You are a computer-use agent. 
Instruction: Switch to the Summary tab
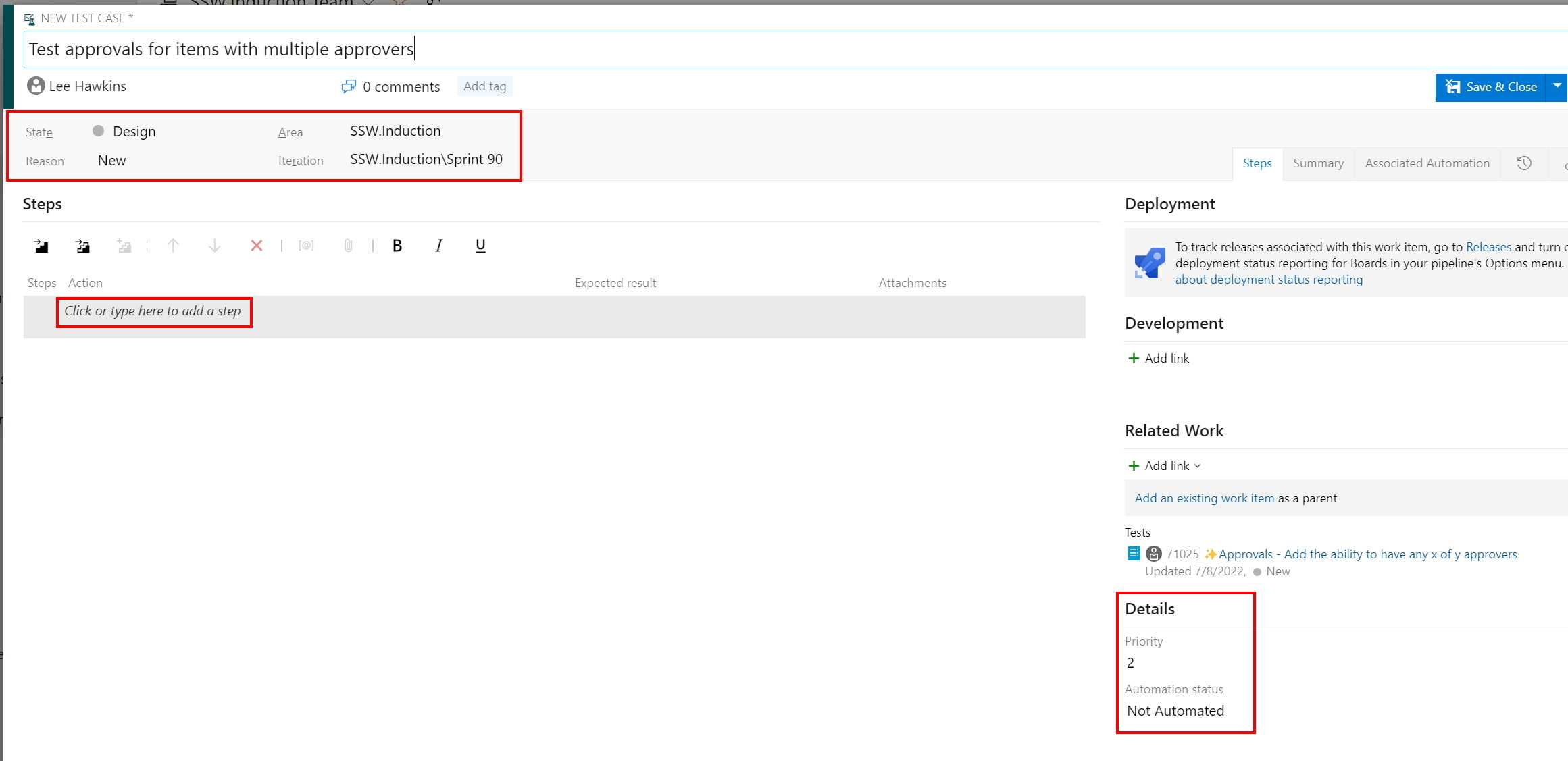coord(1318,163)
